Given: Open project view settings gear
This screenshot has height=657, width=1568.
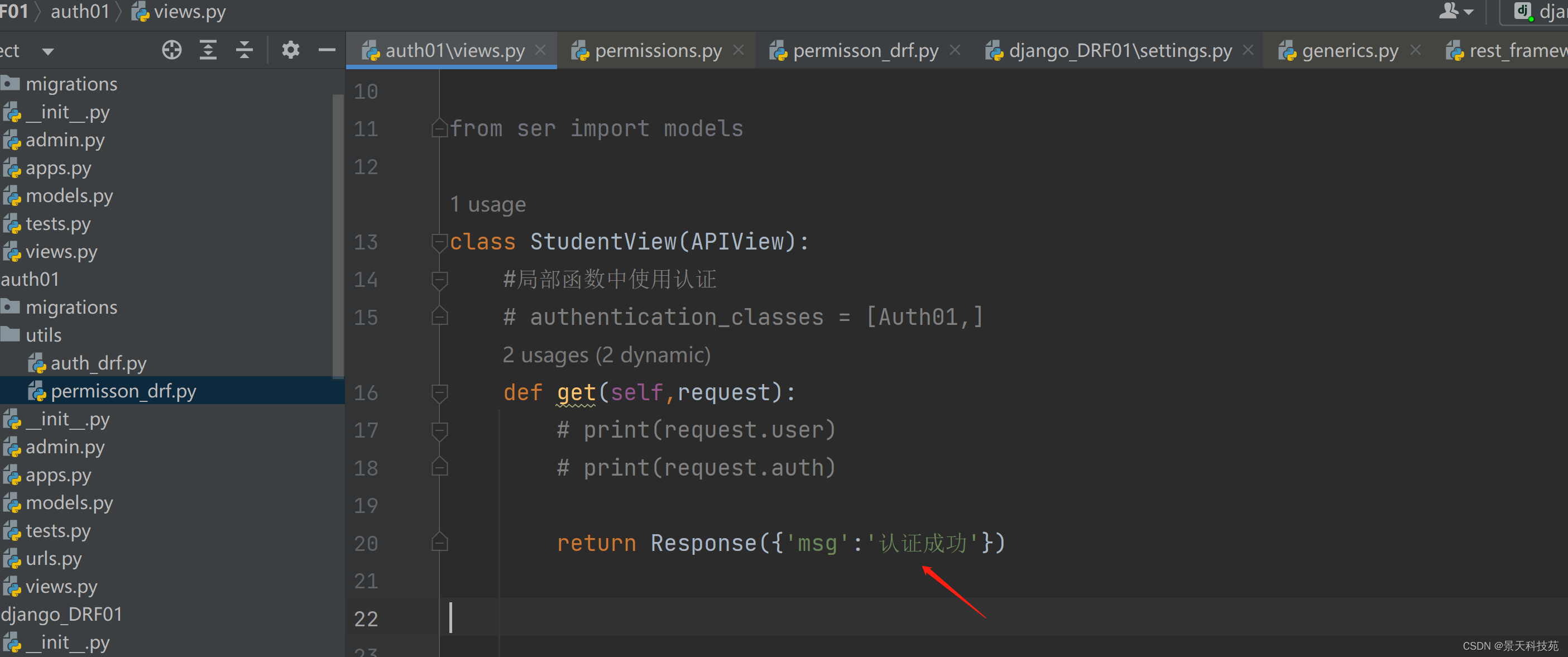Looking at the screenshot, I should tap(290, 50).
